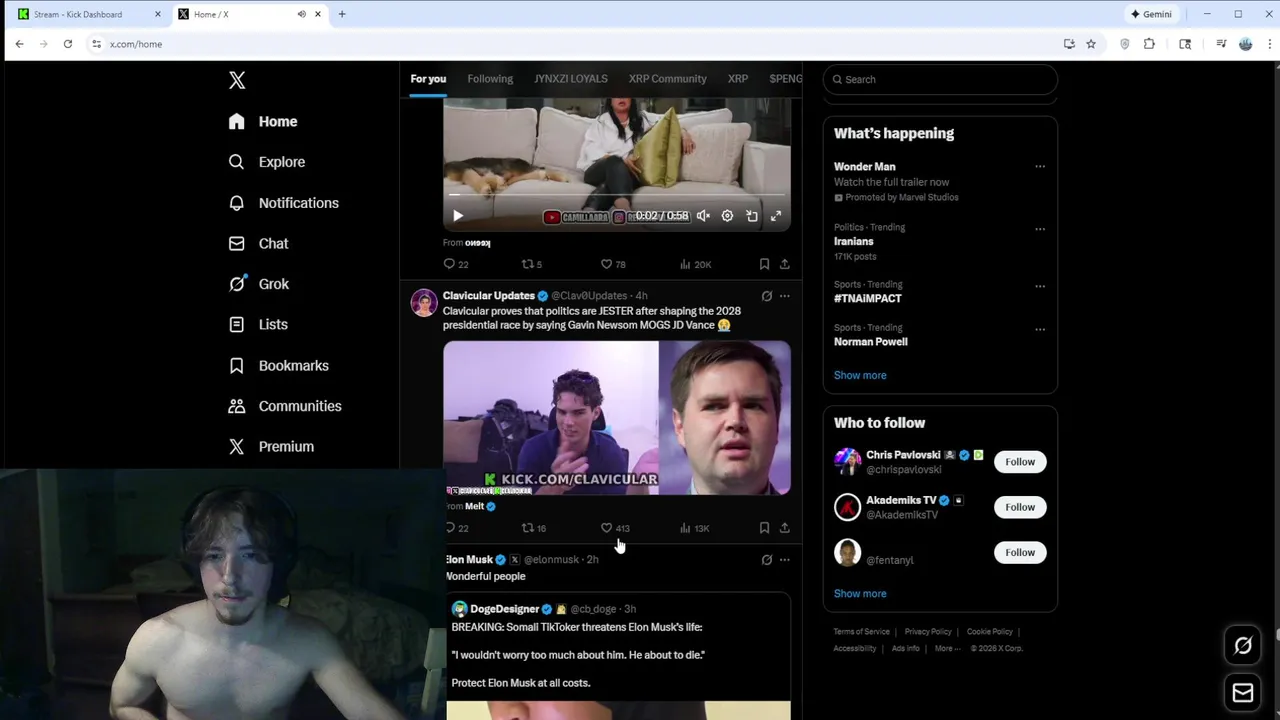The width and height of the screenshot is (1280, 720).
Task: Seek on the video progress bar
Action: click(x=617, y=195)
